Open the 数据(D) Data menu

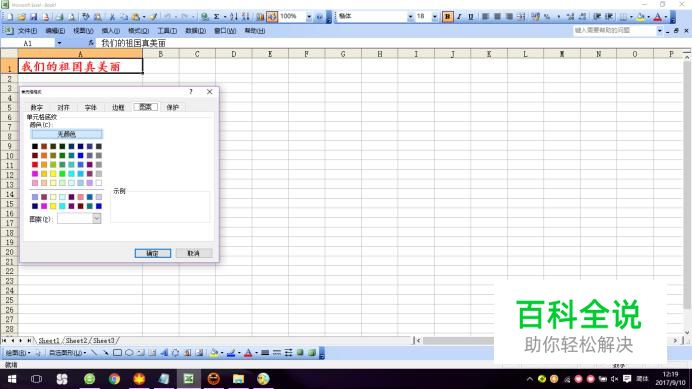(195, 31)
